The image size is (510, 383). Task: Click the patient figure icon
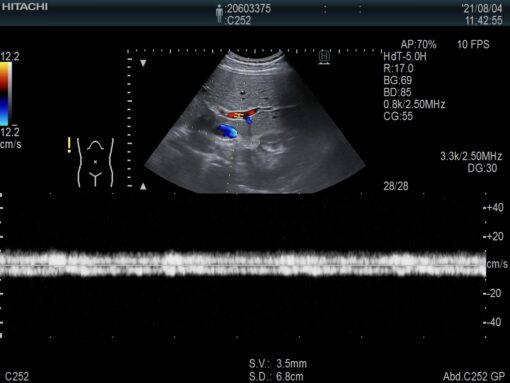tap(219, 14)
